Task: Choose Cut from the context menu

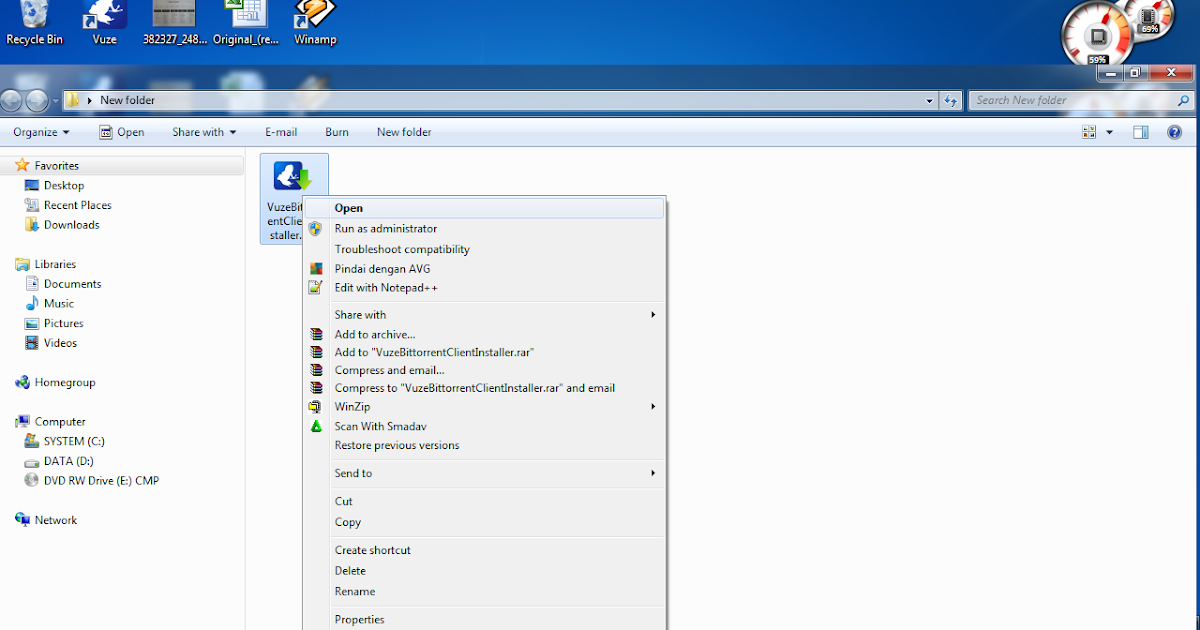Action: (484, 501)
